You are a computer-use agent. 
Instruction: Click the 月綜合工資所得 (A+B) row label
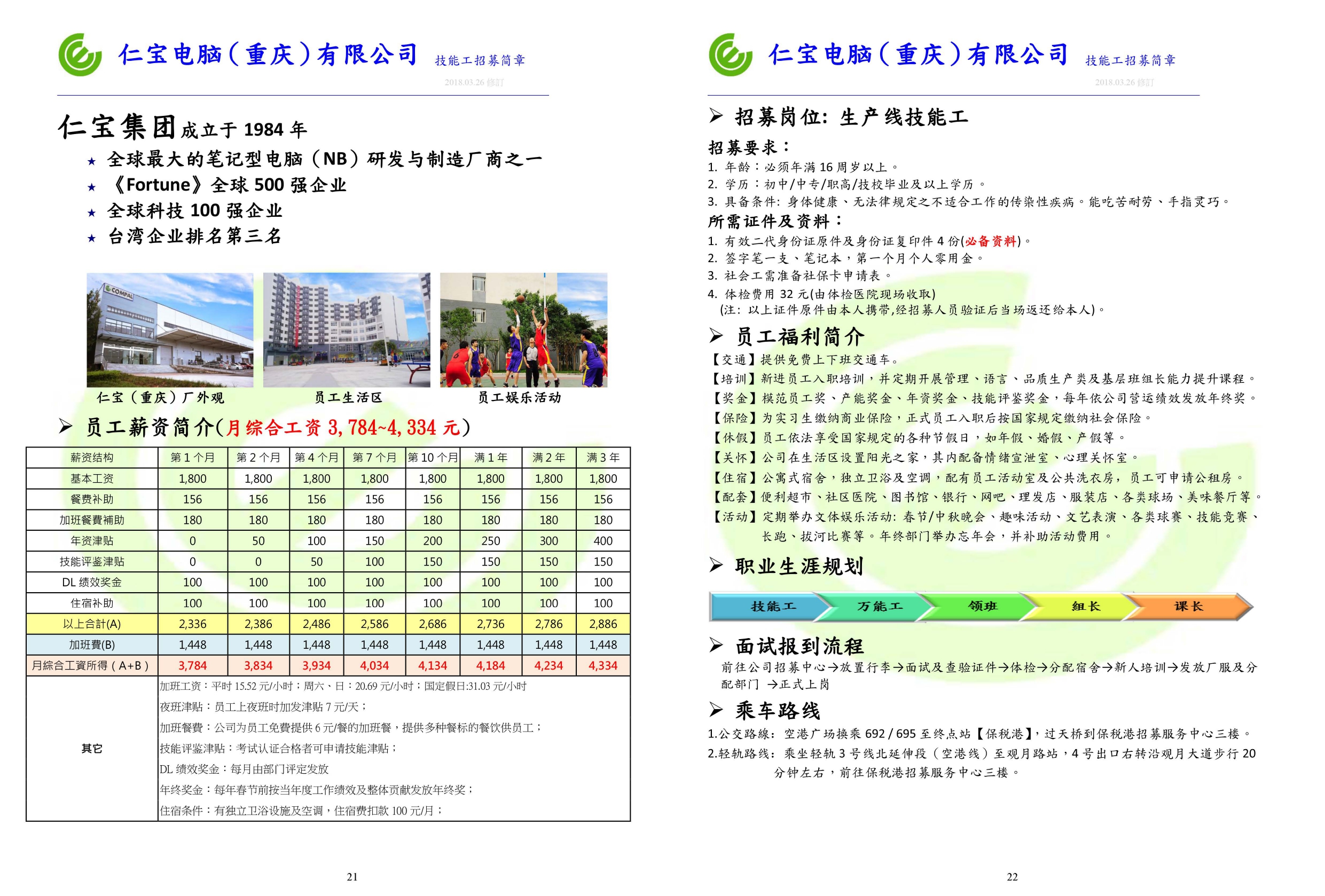pyautogui.click(x=92, y=666)
